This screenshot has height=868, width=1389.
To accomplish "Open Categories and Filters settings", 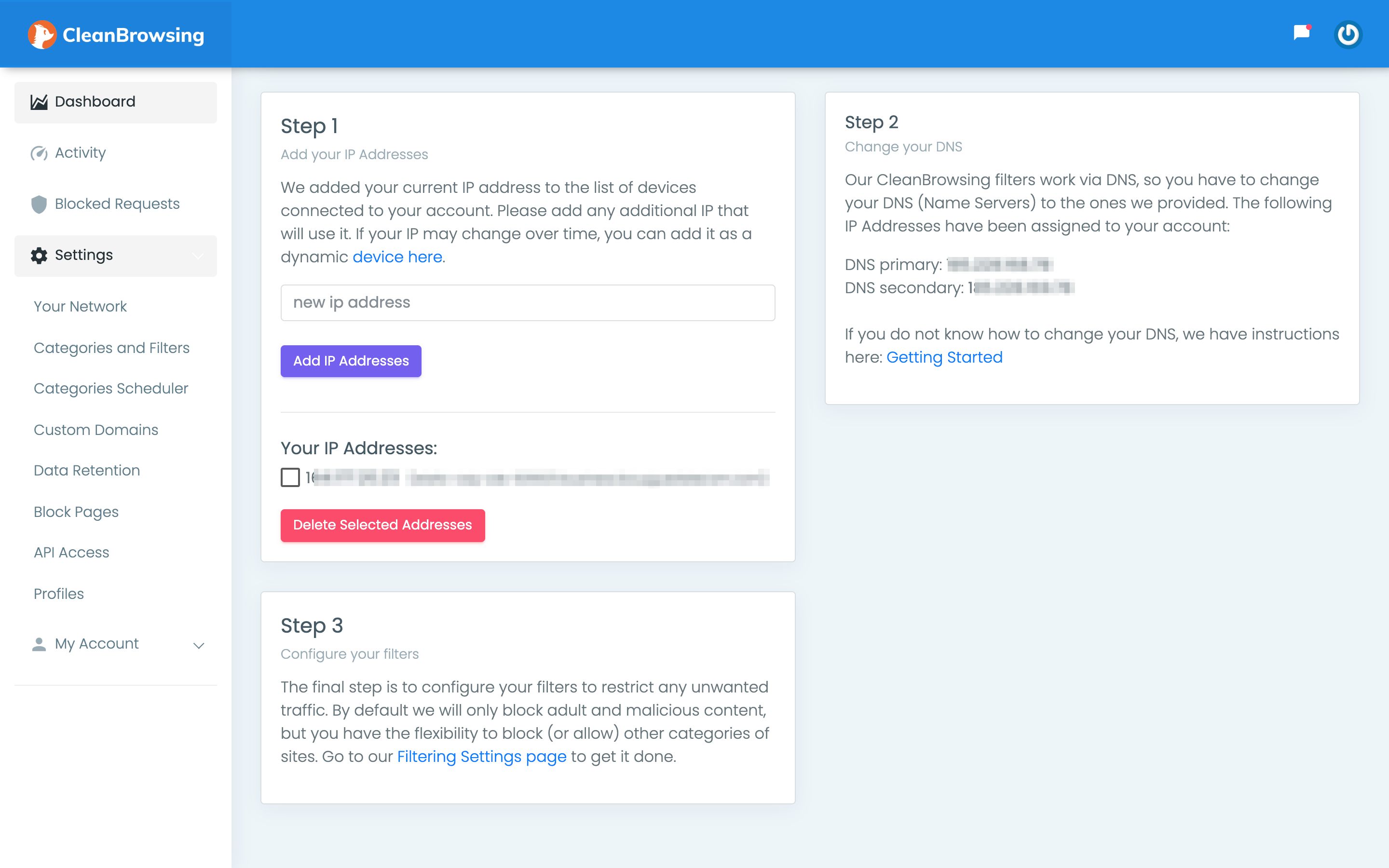I will 111,348.
